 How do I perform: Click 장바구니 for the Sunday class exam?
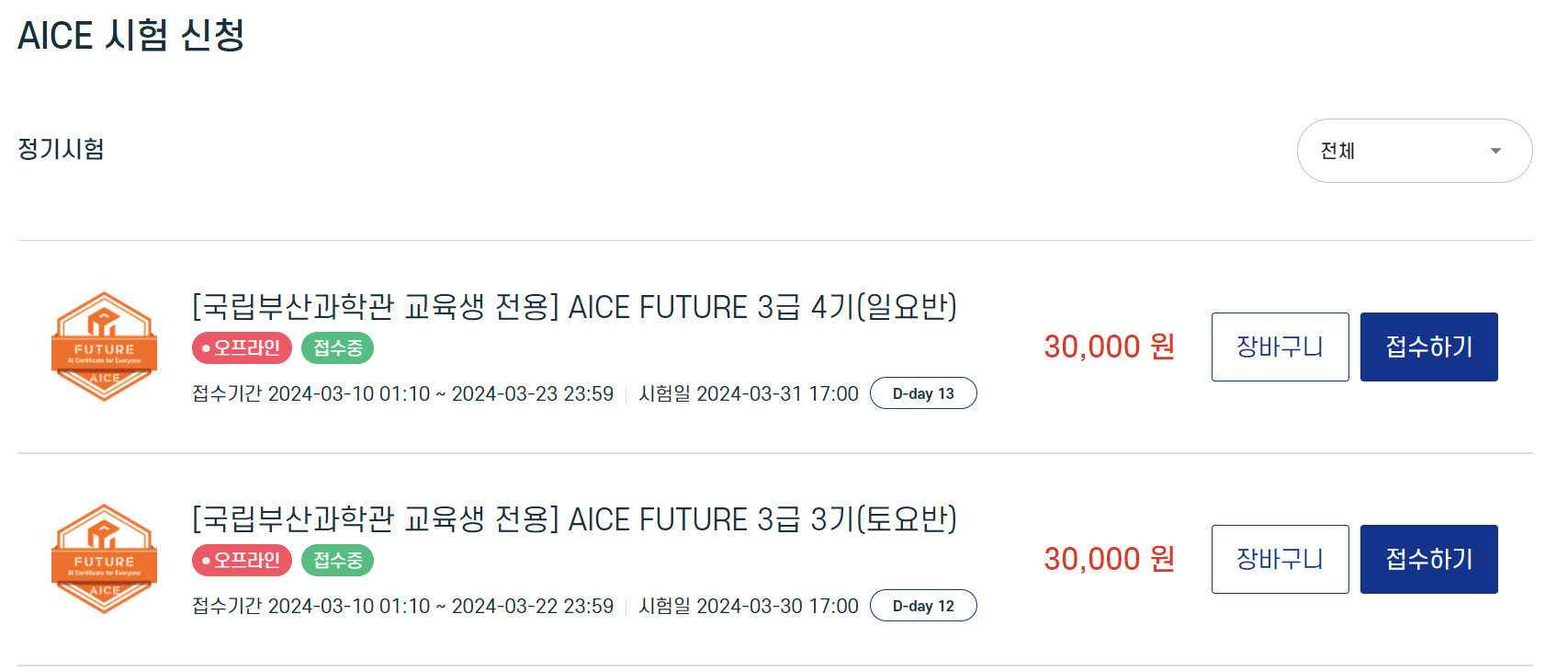(x=1280, y=347)
